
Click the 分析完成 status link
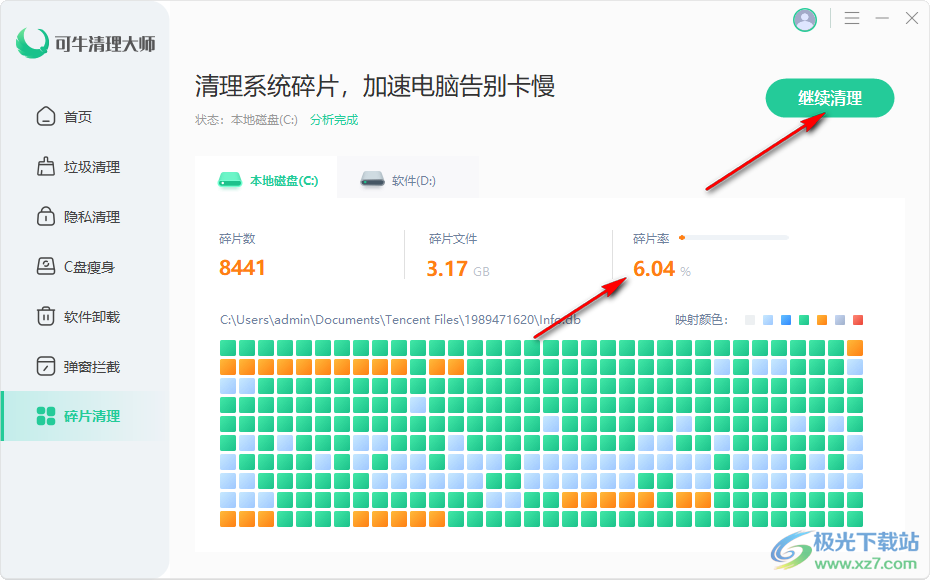334,120
